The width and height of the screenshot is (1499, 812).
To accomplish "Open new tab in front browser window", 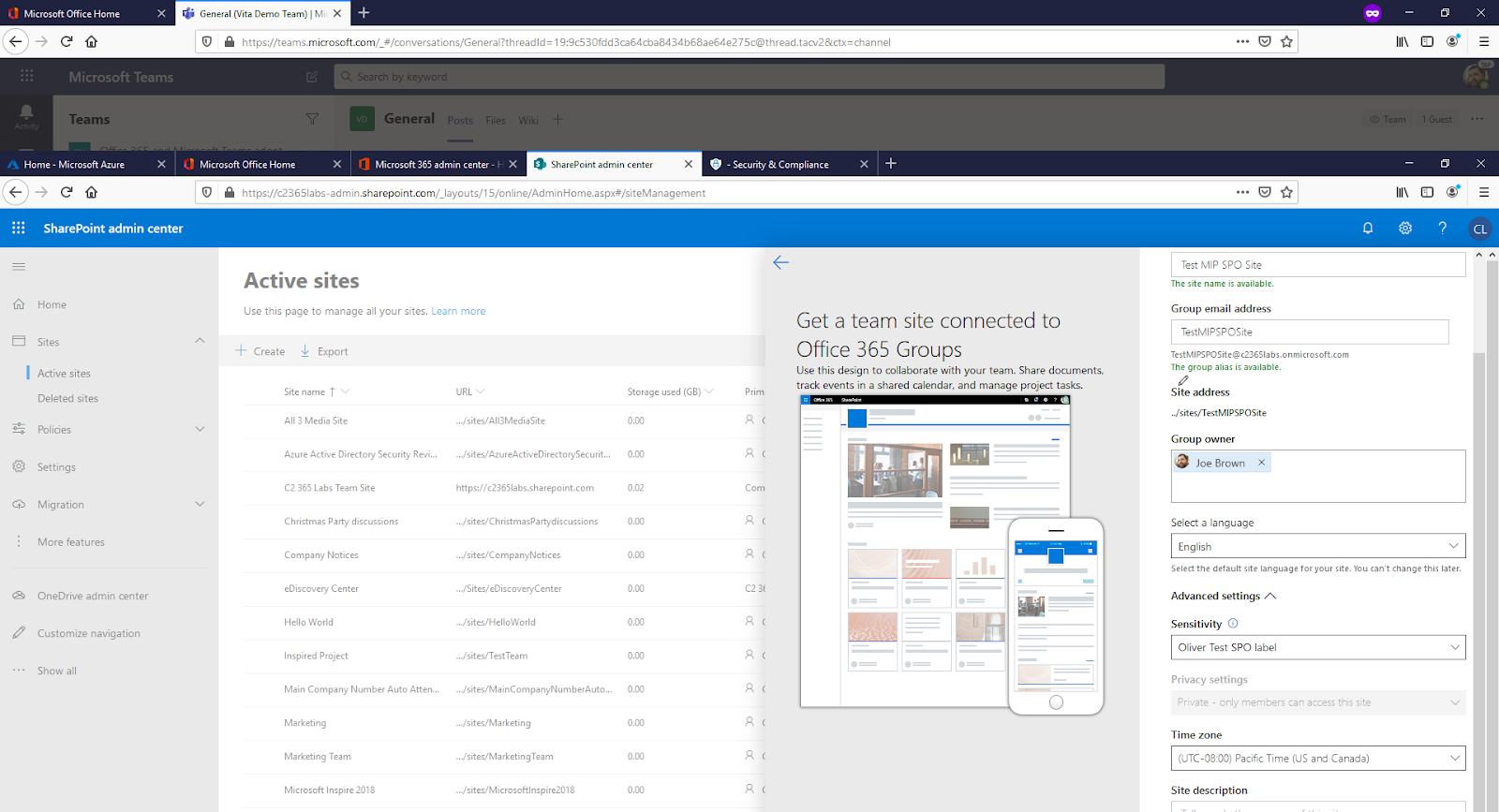I will (891, 164).
